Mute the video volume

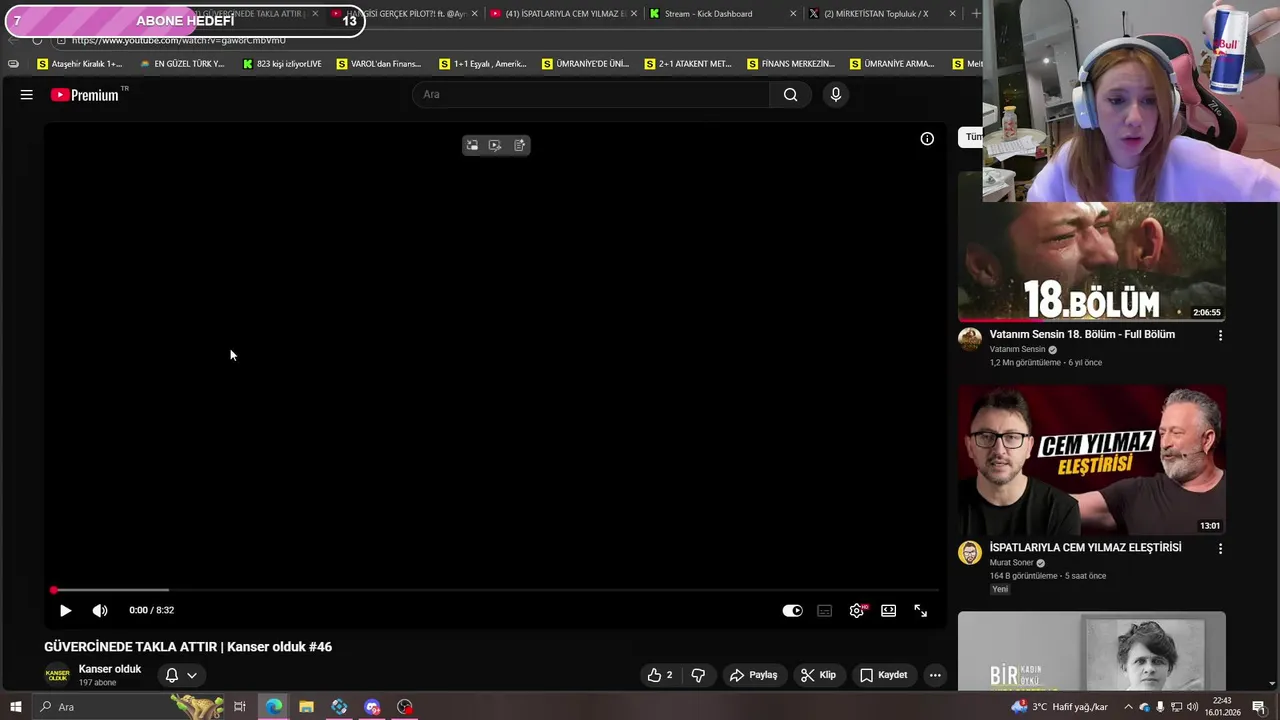point(100,610)
